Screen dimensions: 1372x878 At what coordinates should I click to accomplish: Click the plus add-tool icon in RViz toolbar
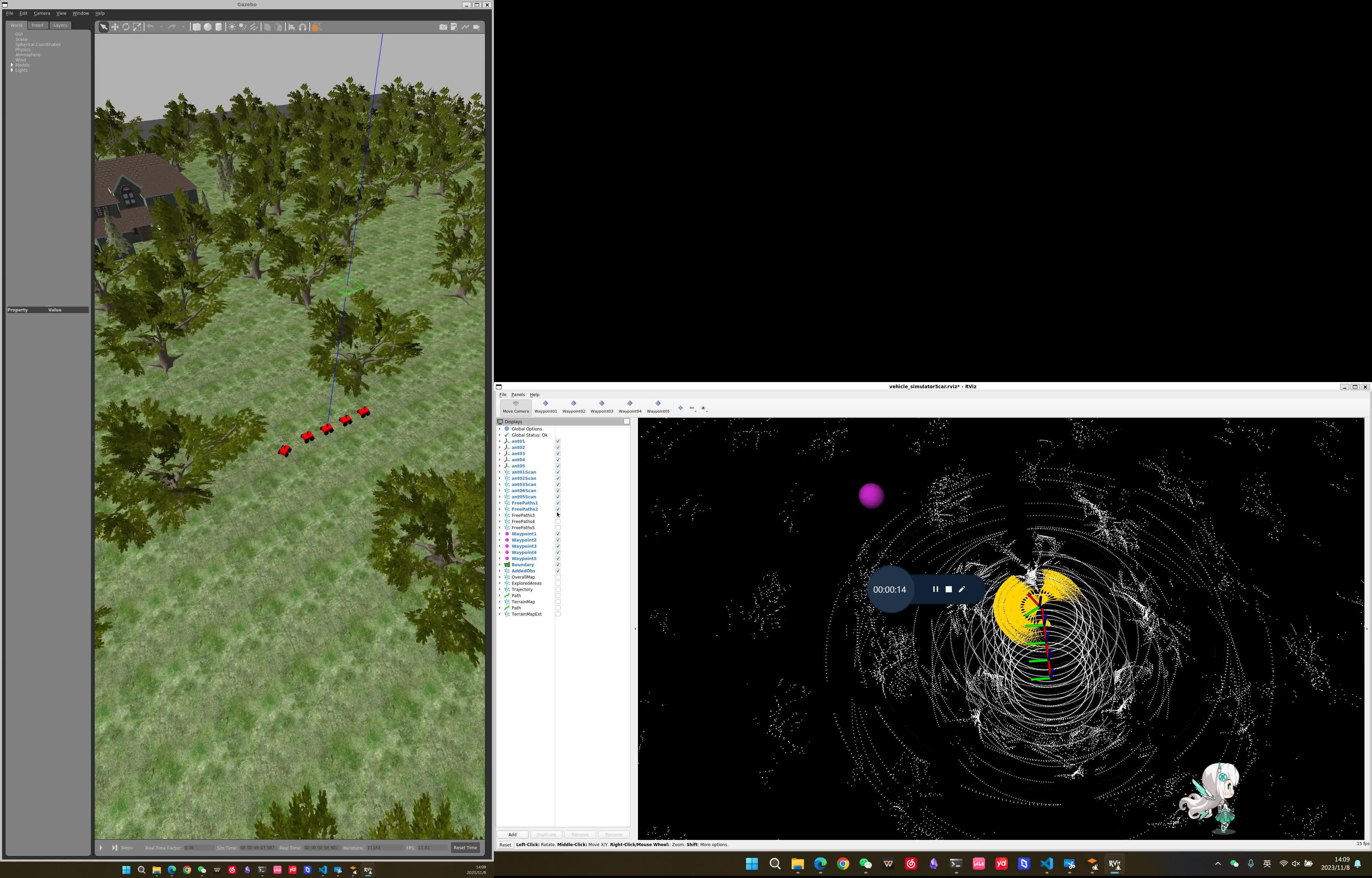coord(680,408)
